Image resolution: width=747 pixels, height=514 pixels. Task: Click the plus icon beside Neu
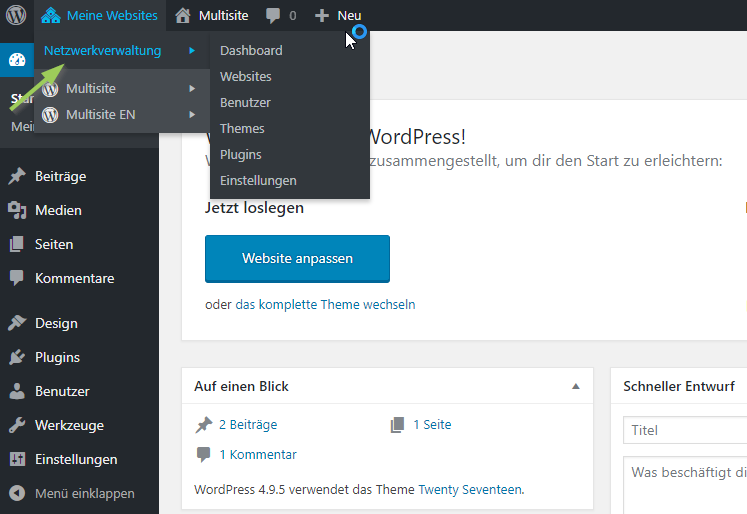tap(322, 16)
